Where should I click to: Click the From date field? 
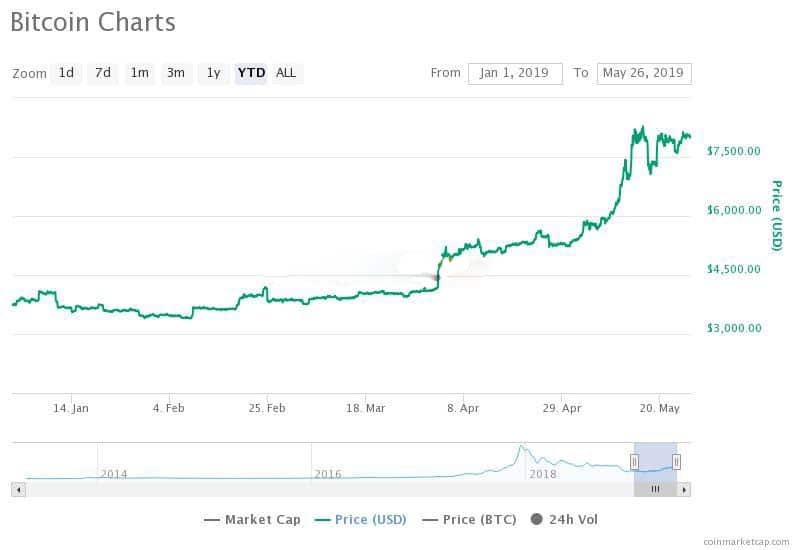tap(515, 73)
